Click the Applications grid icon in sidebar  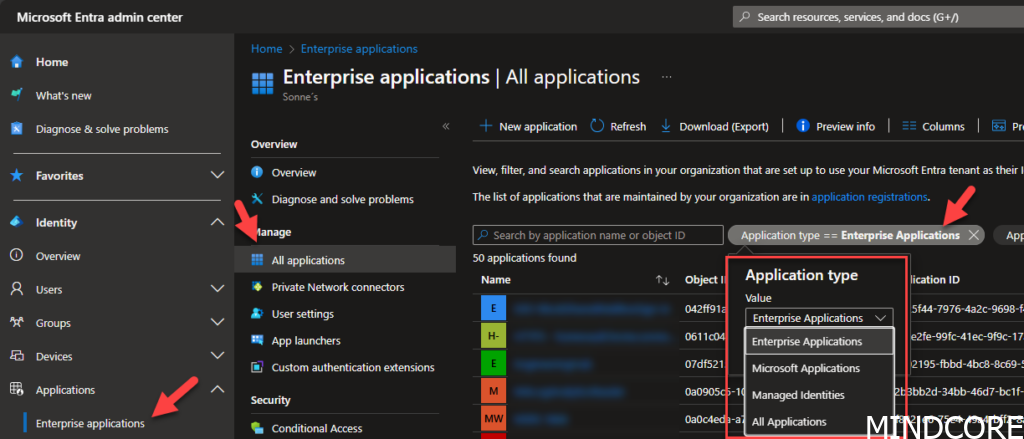(x=18, y=390)
